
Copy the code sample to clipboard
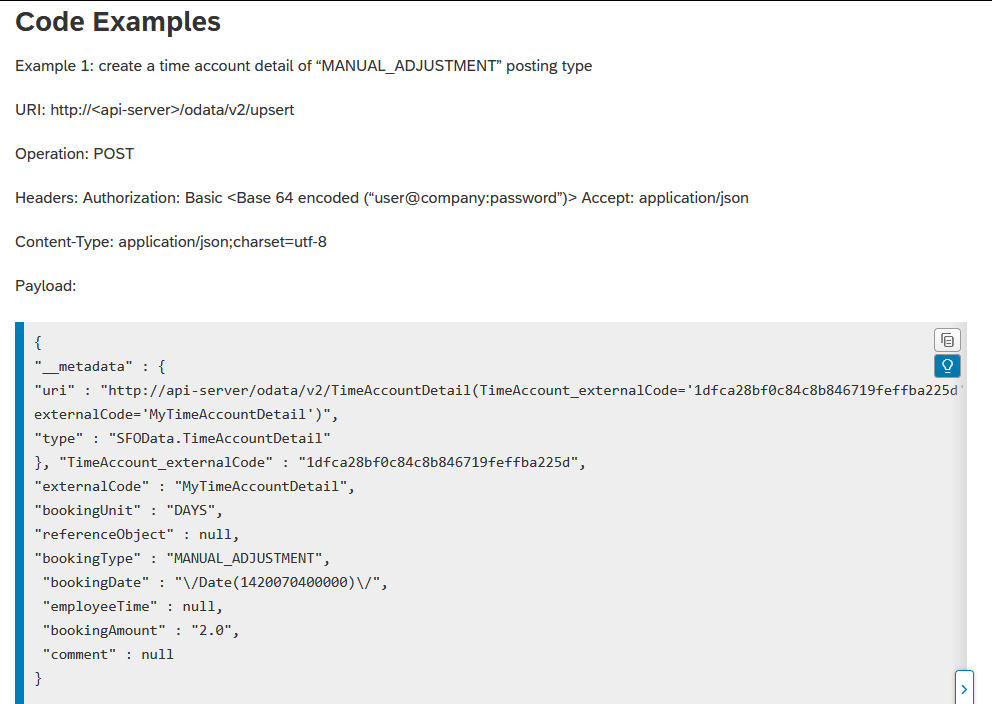click(947, 340)
